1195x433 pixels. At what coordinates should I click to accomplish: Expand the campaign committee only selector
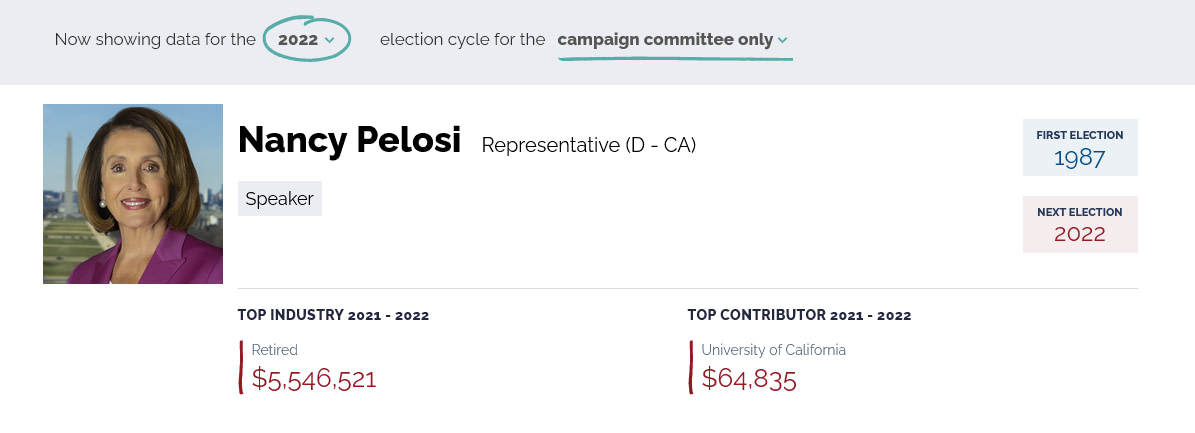(674, 40)
